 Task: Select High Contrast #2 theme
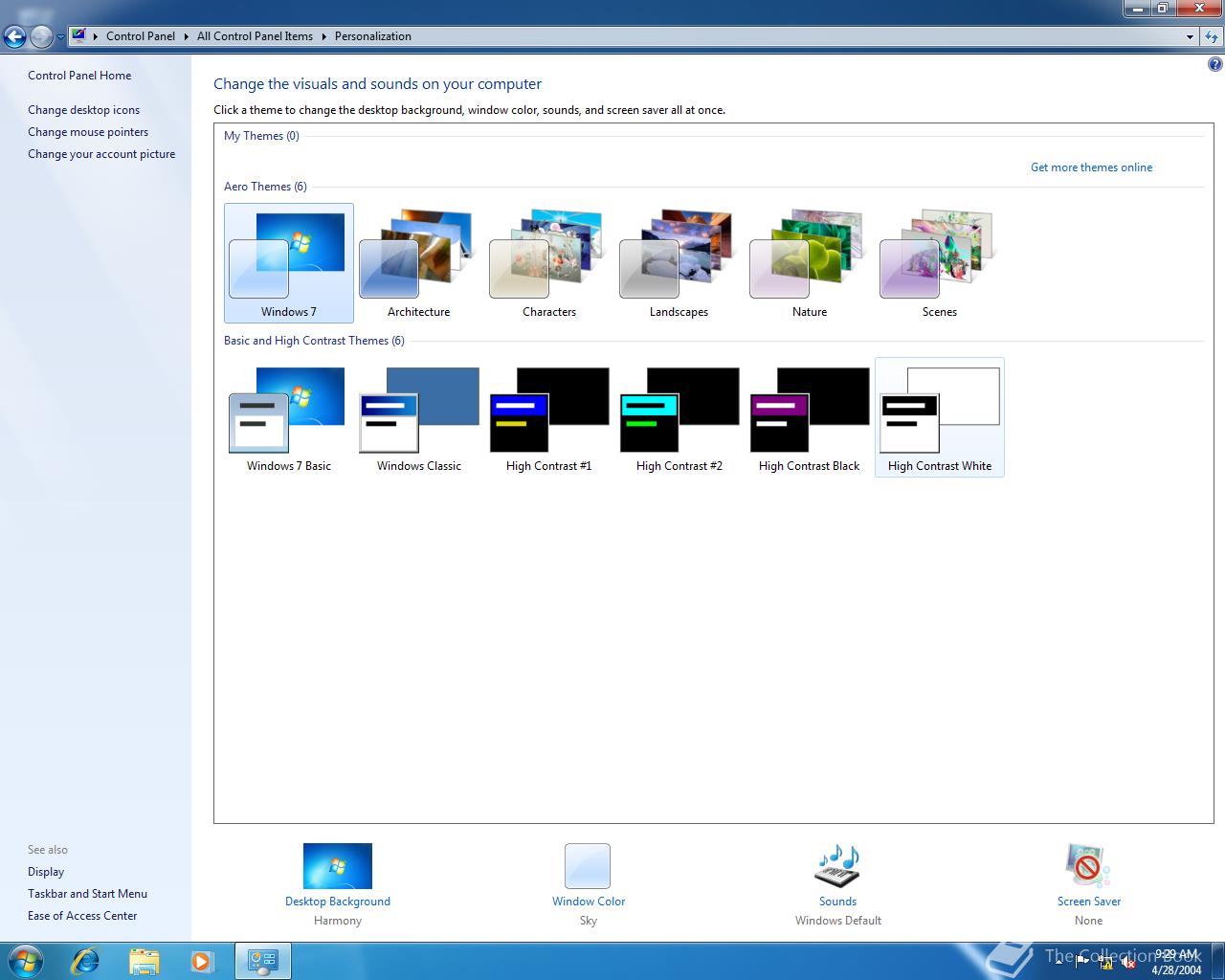coord(679,417)
